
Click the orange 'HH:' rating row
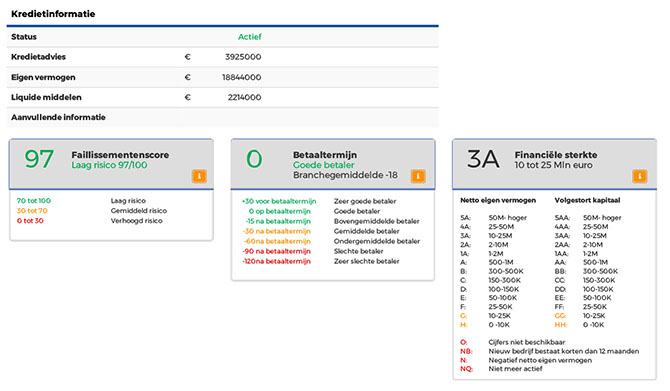pos(579,325)
